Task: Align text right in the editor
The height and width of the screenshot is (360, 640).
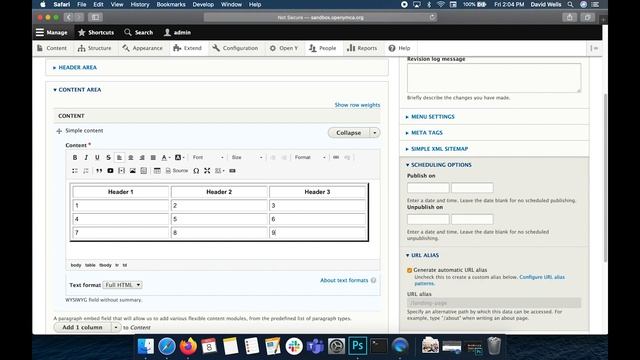Action: click(x=142, y=158)
